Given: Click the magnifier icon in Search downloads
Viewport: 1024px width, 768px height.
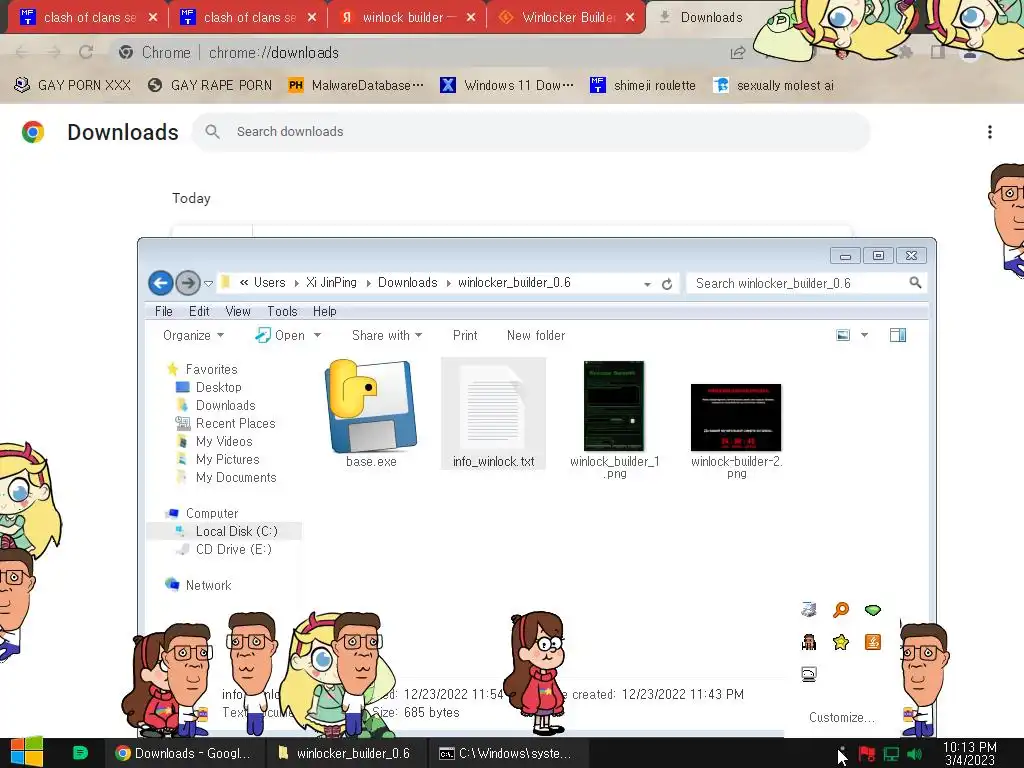Looking at the screenshot, I should [212, 132].
